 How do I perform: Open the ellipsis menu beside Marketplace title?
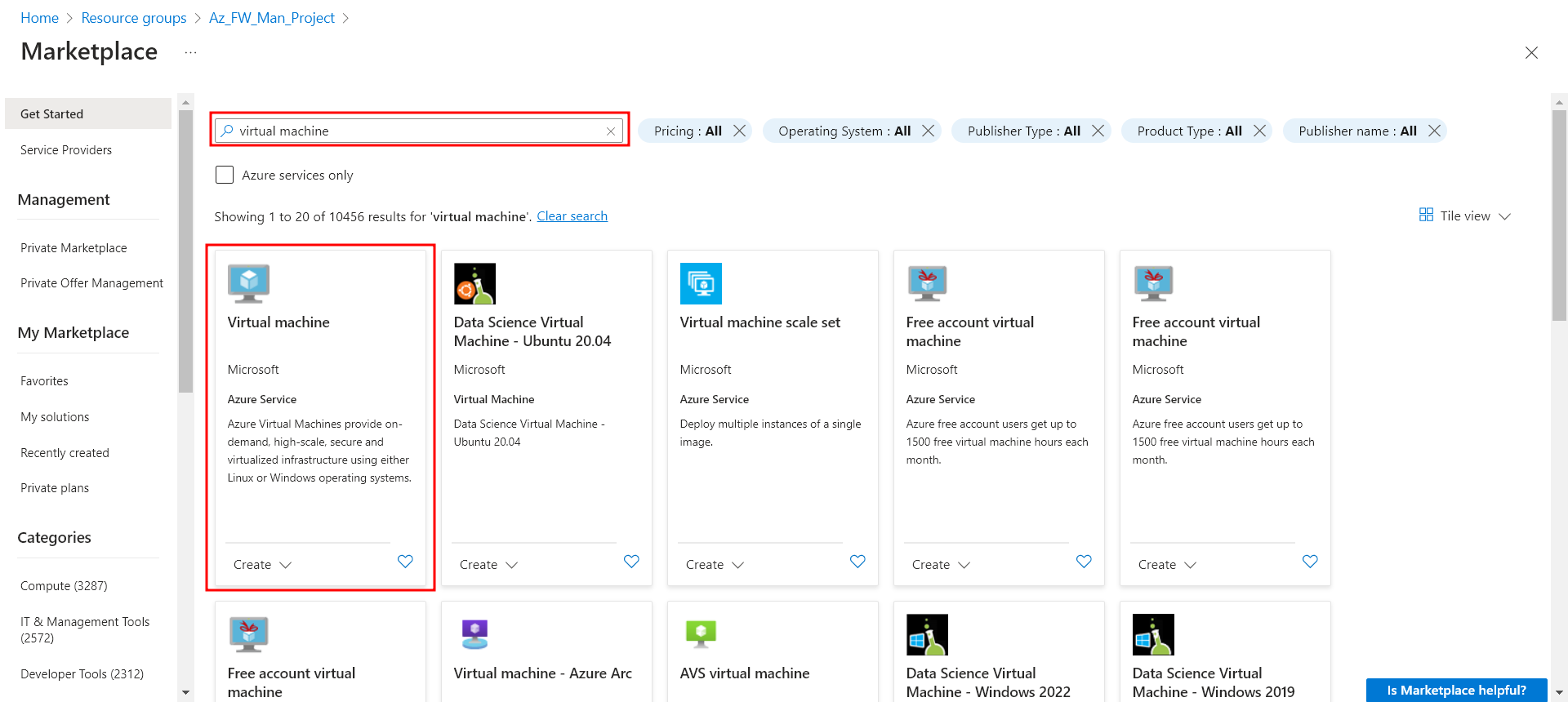pos(190,52)
